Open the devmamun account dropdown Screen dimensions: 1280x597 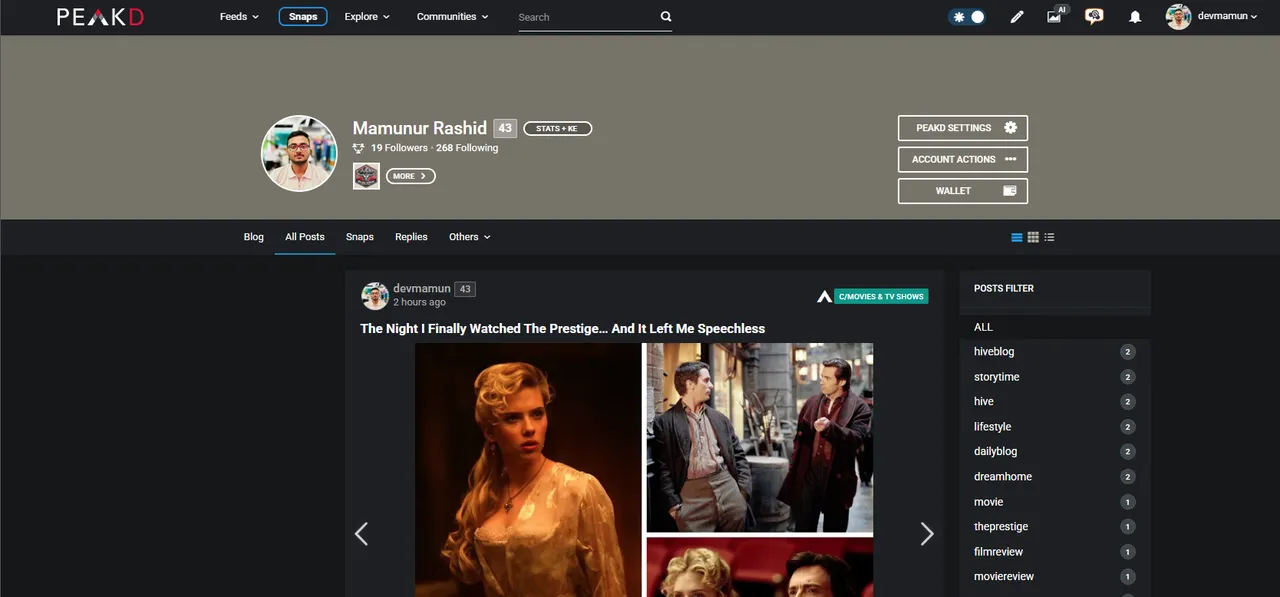pyautogui.click(x=1227, y=17)
